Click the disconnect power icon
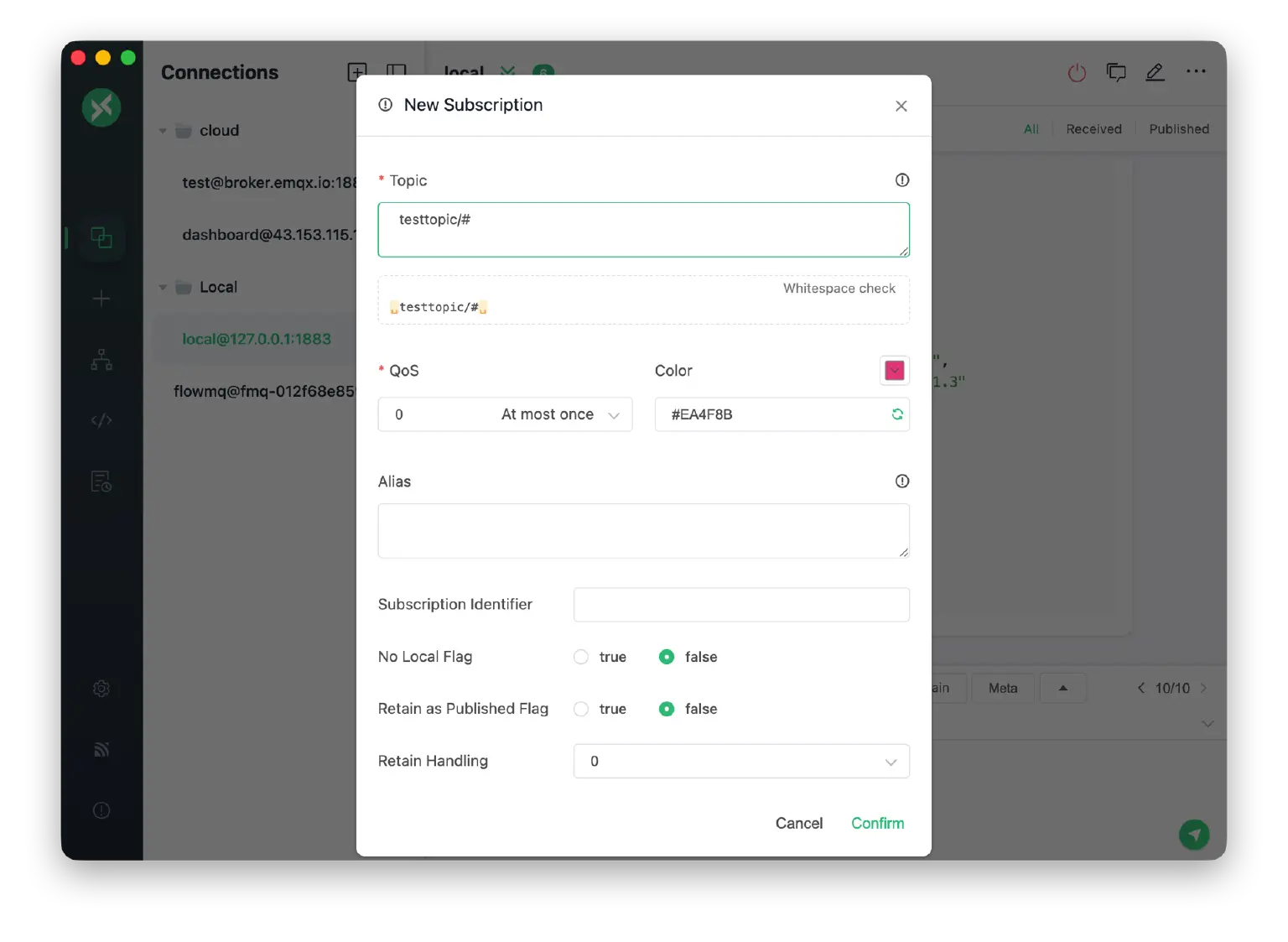 tap(1077, 73)
